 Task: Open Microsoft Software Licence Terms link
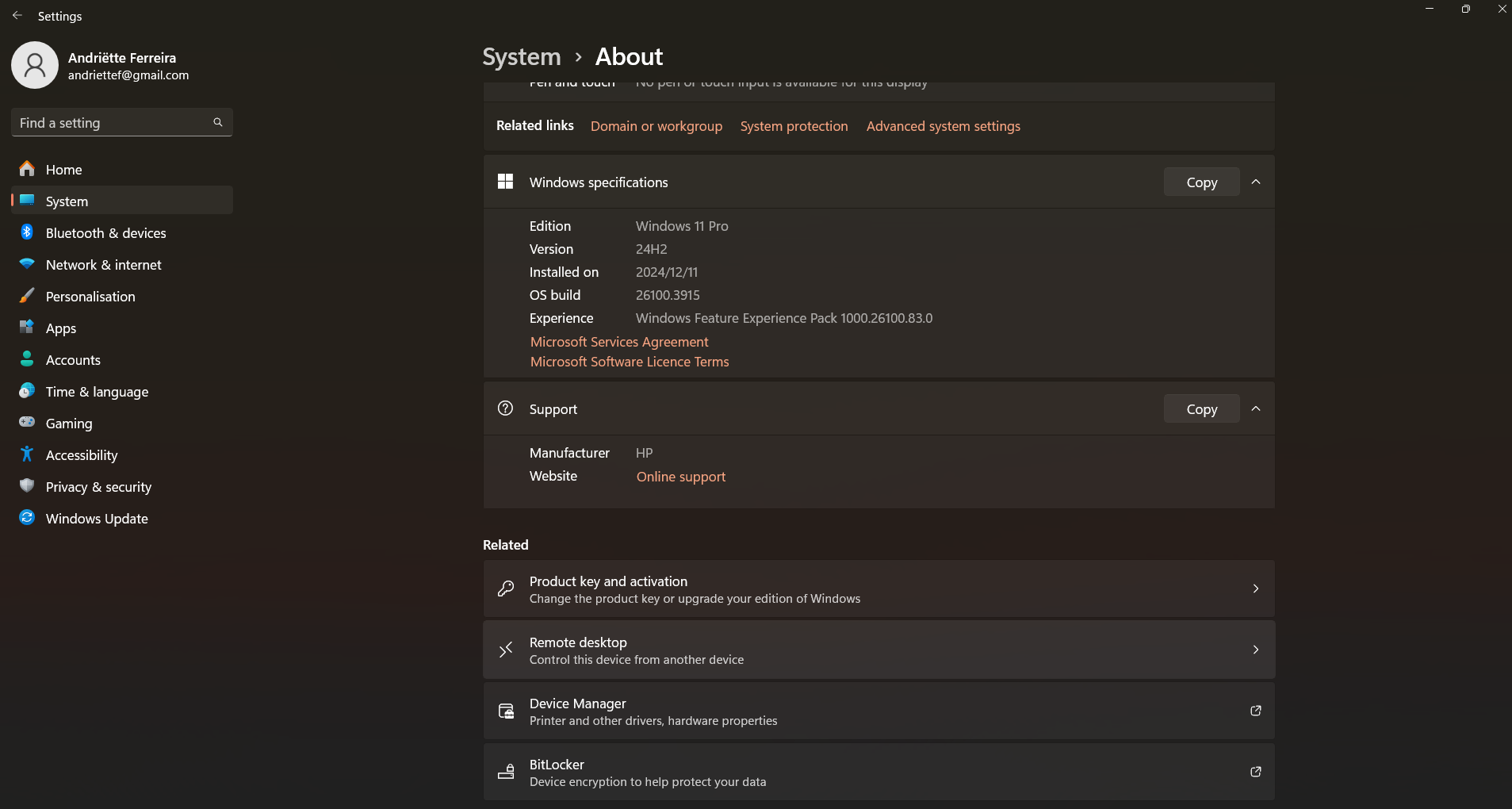coord(630,362)
